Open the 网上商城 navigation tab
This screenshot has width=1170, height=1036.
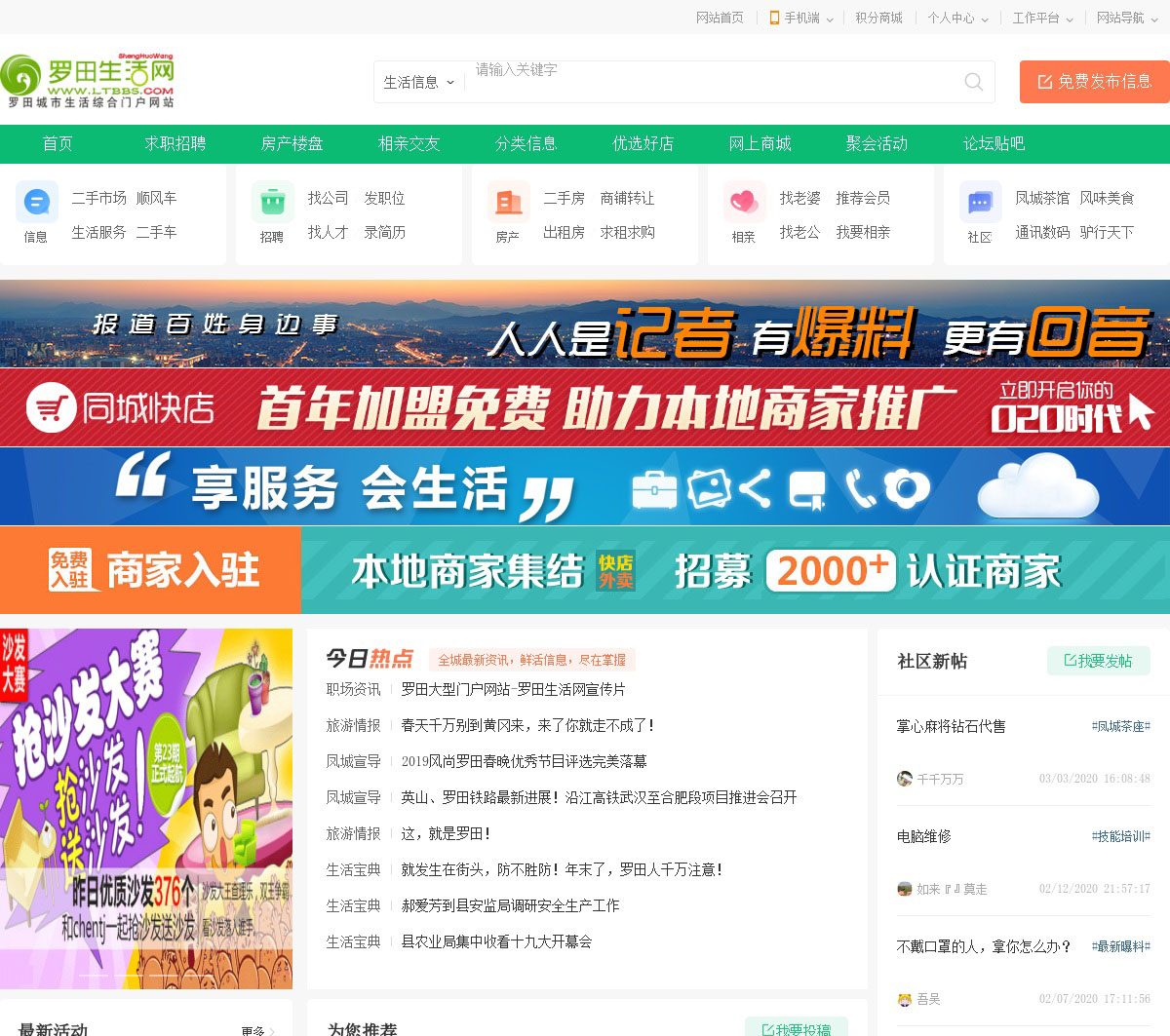(760, 144)
